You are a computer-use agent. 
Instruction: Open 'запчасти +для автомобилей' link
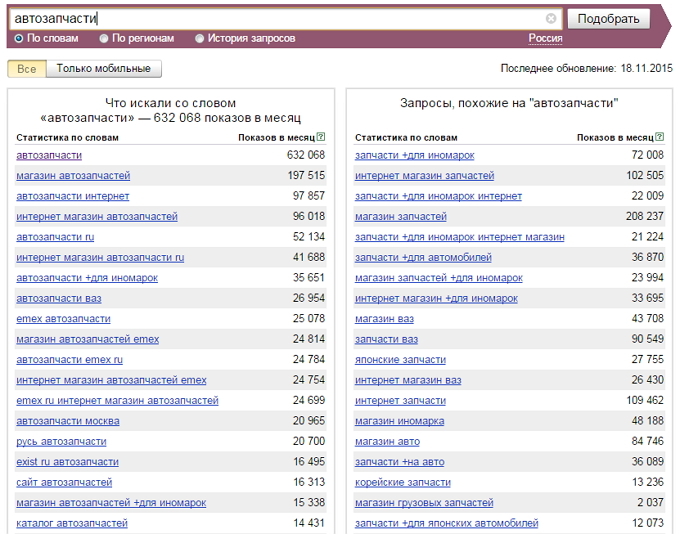click(423, 258)
